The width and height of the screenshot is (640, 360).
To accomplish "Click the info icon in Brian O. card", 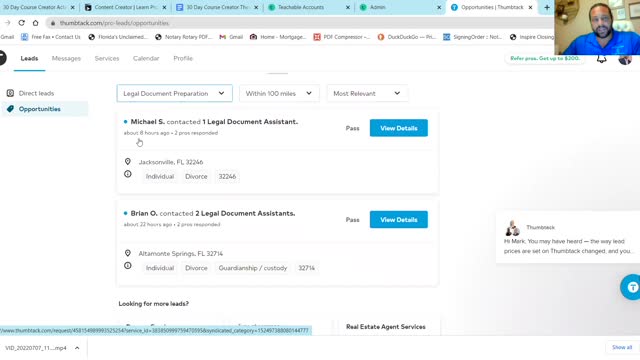I will [x=128, y=265].
